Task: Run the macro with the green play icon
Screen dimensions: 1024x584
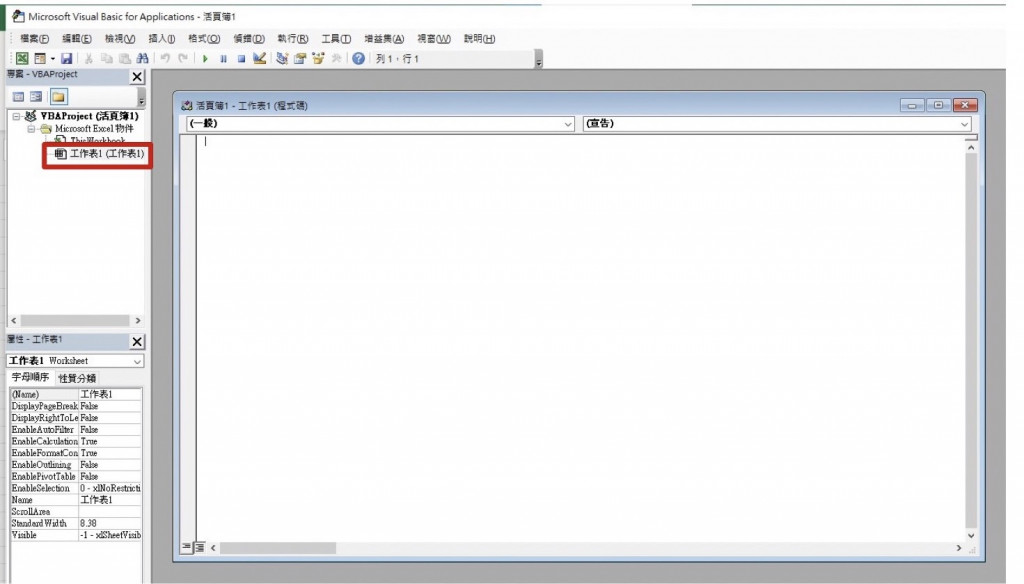Action: click(x=205, y=59)
